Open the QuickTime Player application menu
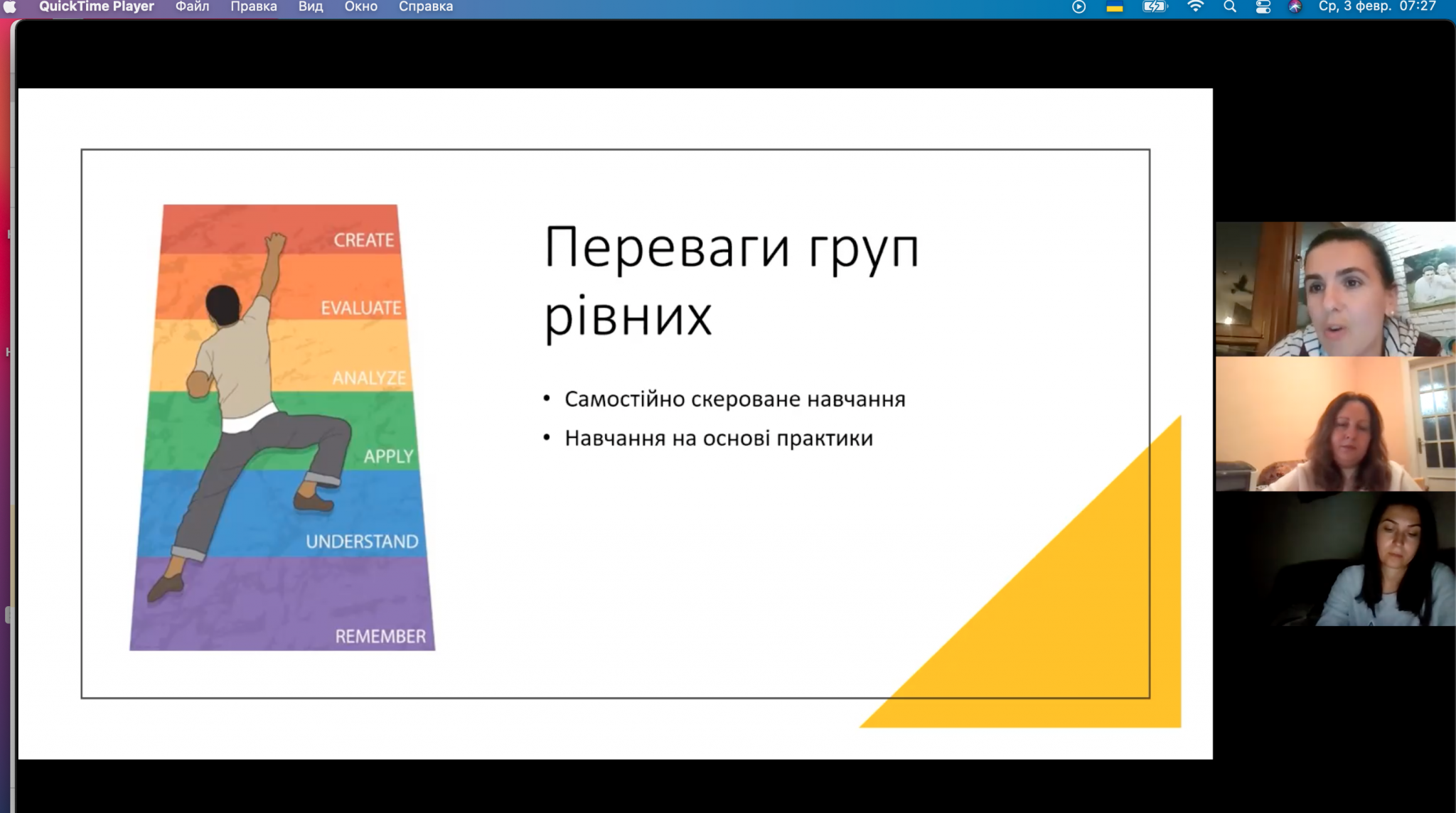Screen dimensions: 1456x813 (96, 7)
